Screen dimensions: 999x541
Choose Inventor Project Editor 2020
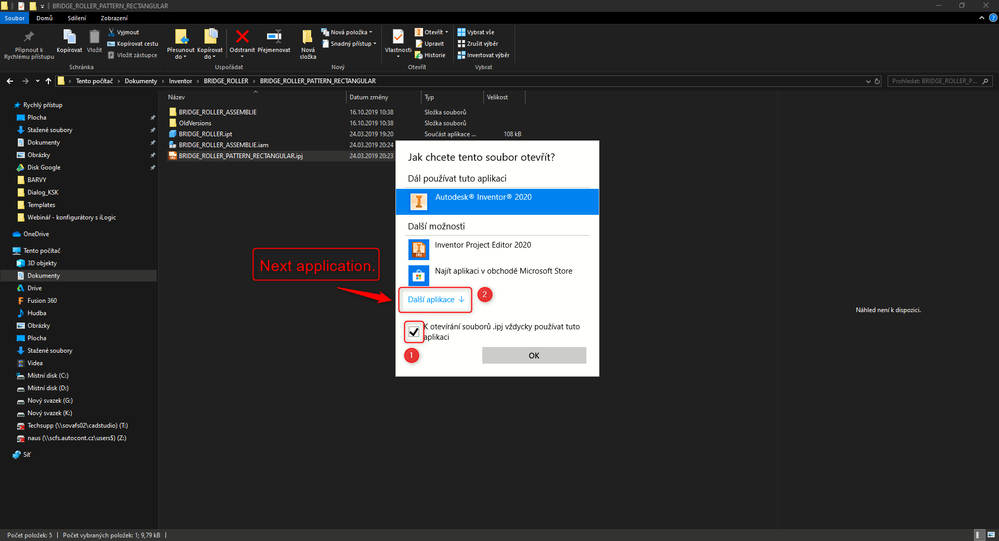[x=497, y=249]
